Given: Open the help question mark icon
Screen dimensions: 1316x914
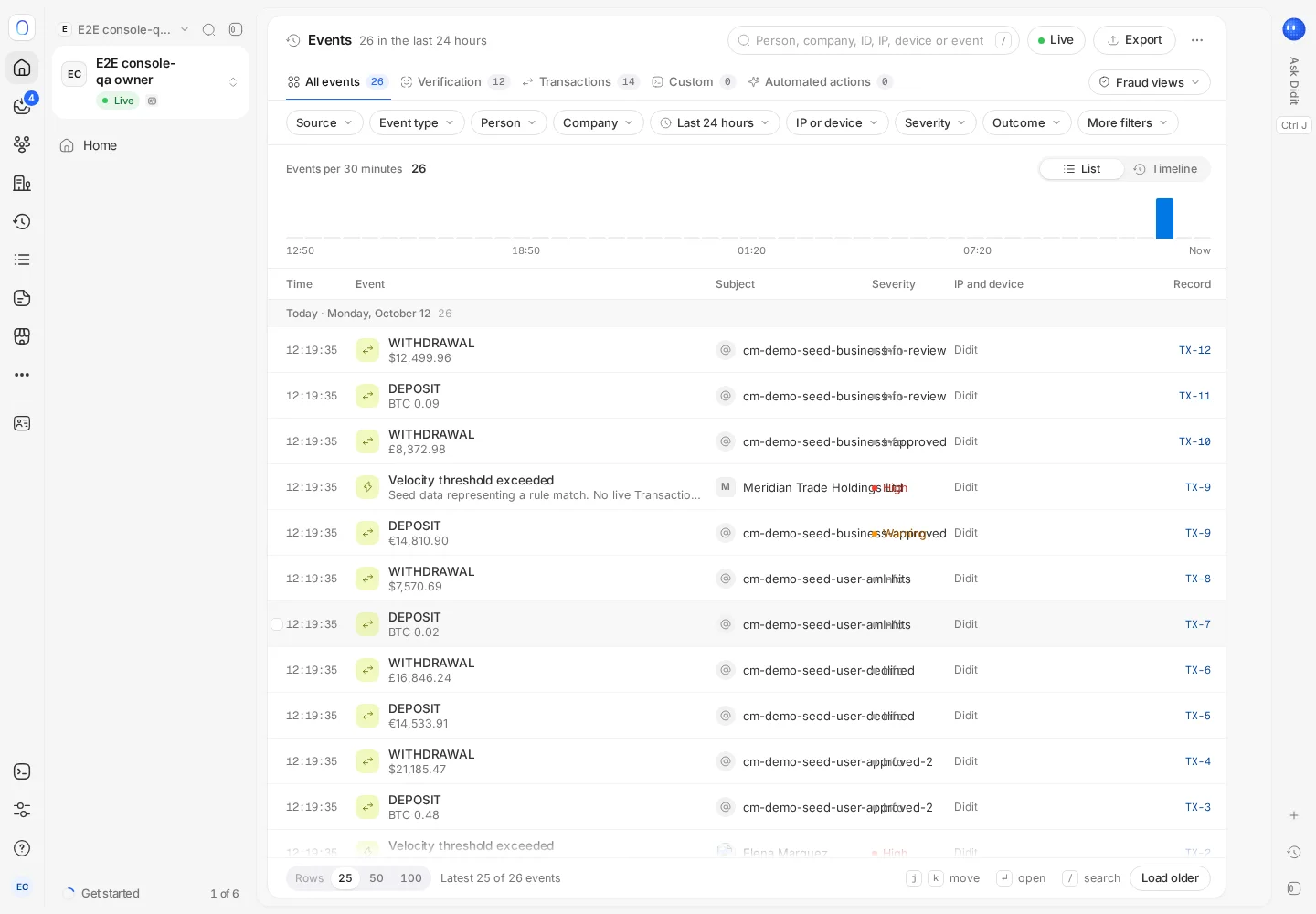Looking at the screenshot, I should [22, 848].
